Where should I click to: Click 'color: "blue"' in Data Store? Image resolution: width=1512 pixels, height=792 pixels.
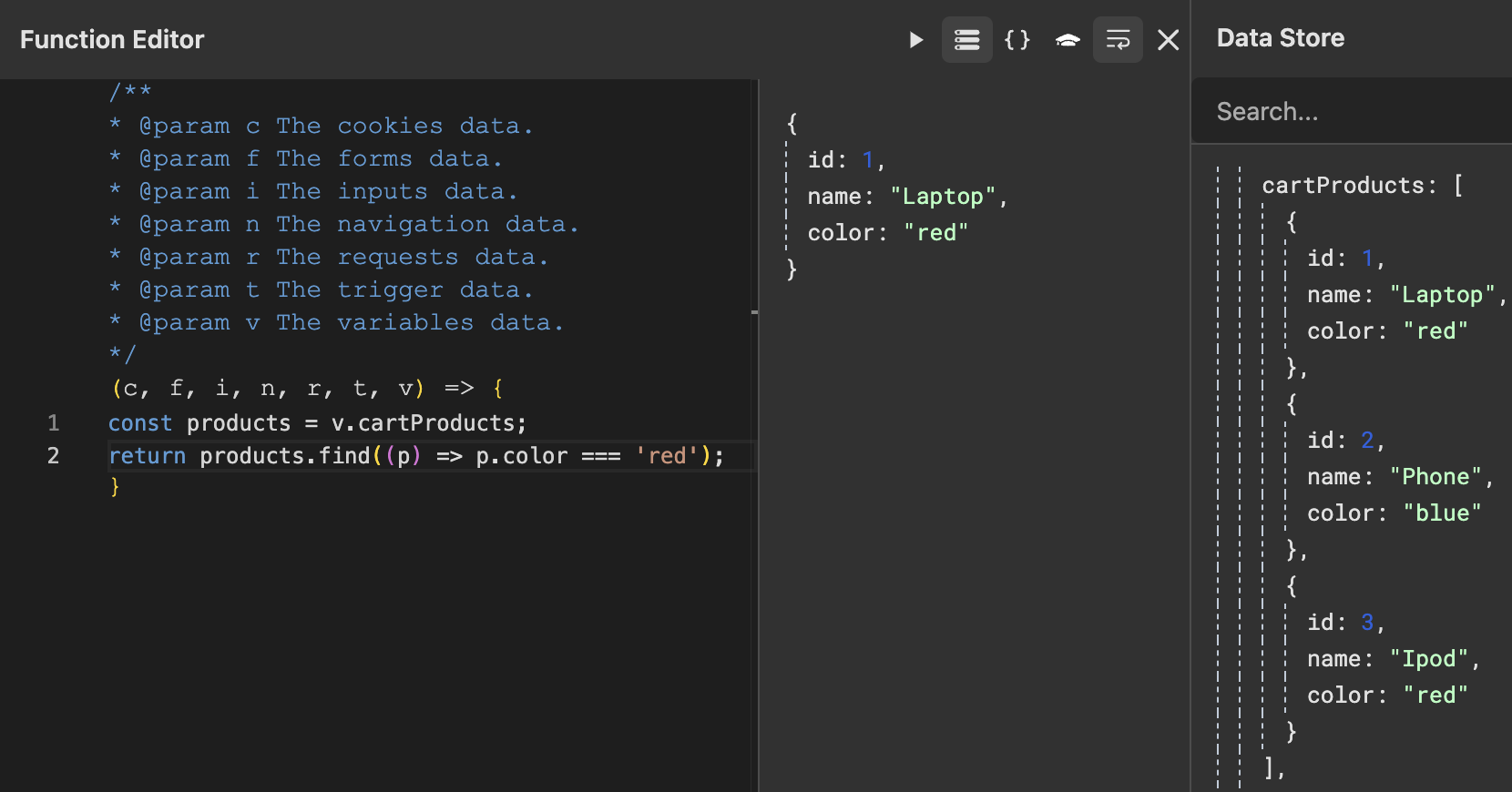1395,513
